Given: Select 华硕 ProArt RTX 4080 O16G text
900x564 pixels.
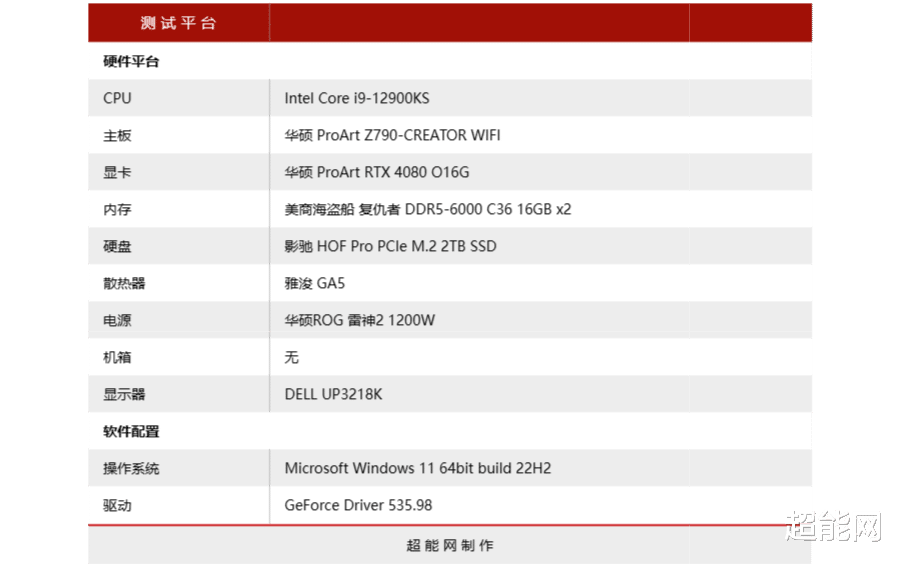Looking at the screenshot, I should click(x=377, y=172).
